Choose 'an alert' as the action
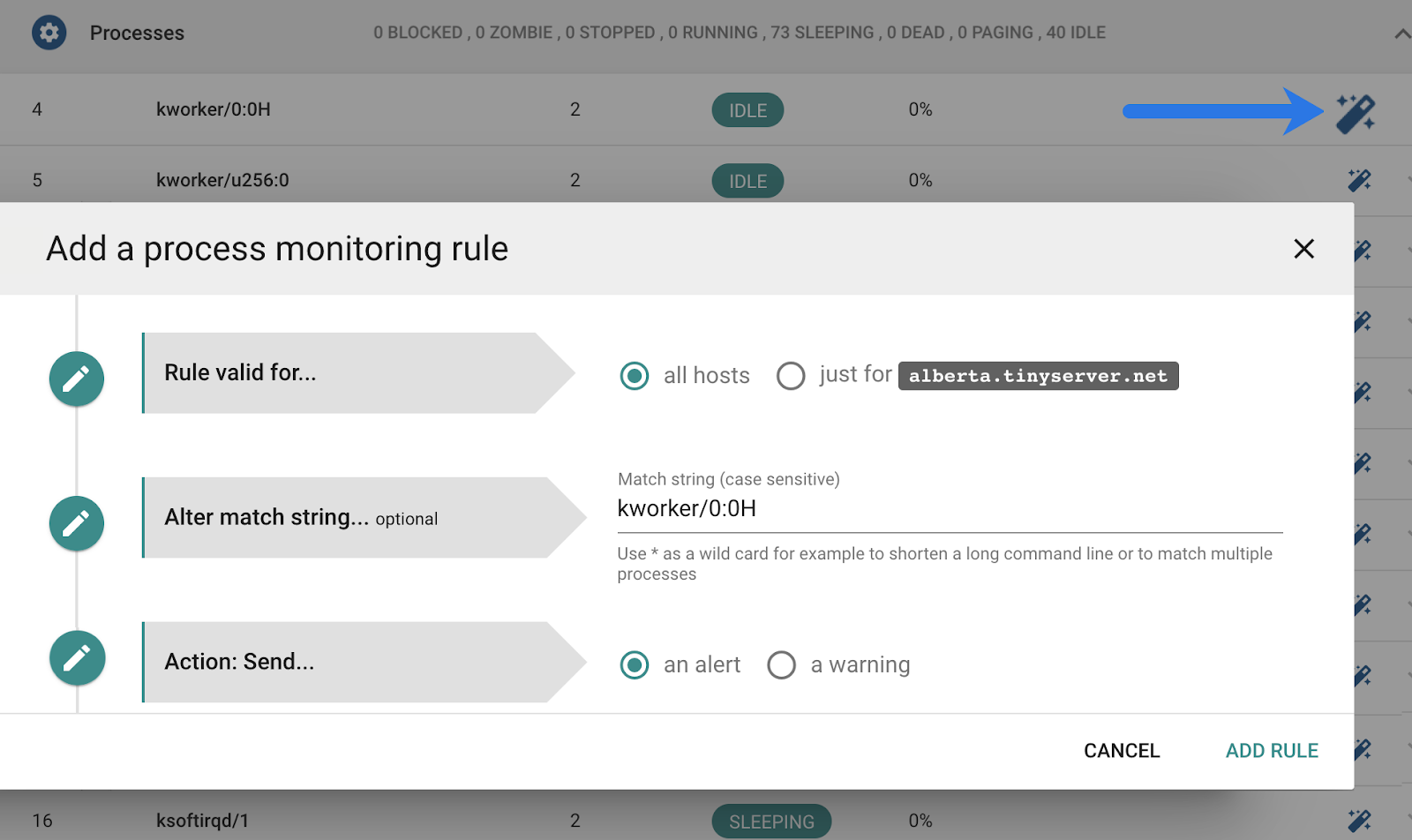This screenshot has height=840, width=1412. (635, 665)
